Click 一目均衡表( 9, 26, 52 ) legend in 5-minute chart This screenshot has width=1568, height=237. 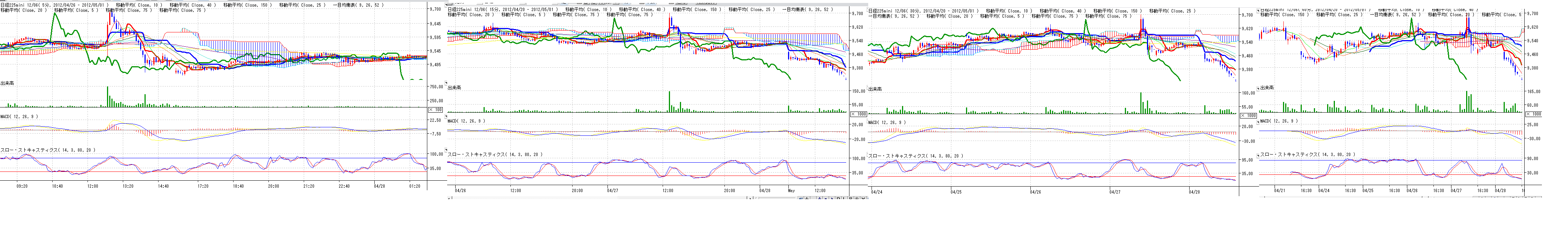point(359,5)
